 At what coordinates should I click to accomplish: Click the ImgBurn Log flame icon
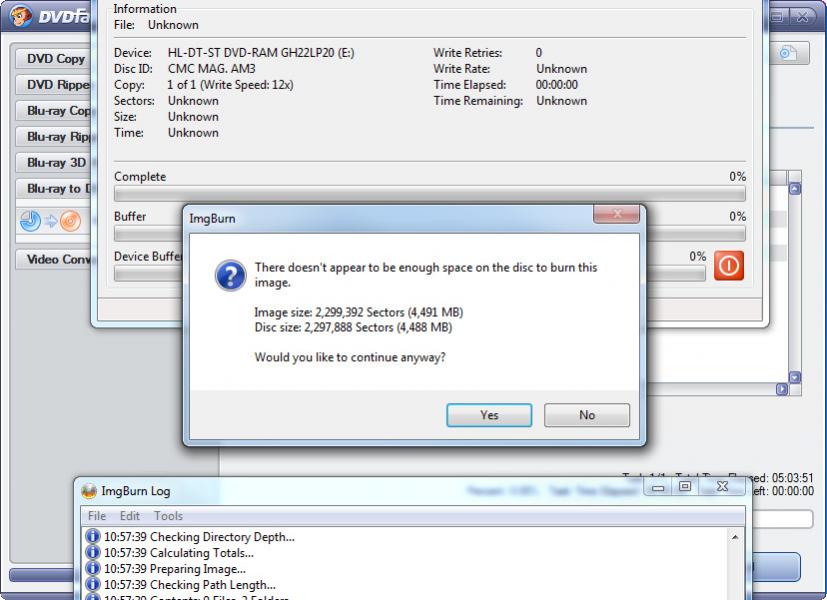(89, 491)
